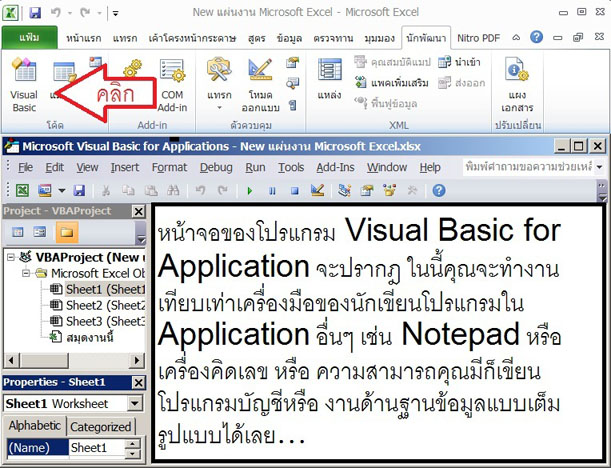
Task: Open the Sheet1 Worksheet object dropdown
Action: click(x=135, y=403)
